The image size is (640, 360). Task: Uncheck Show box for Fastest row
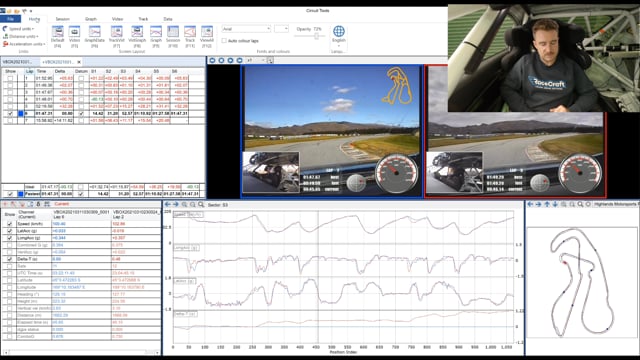10,194
